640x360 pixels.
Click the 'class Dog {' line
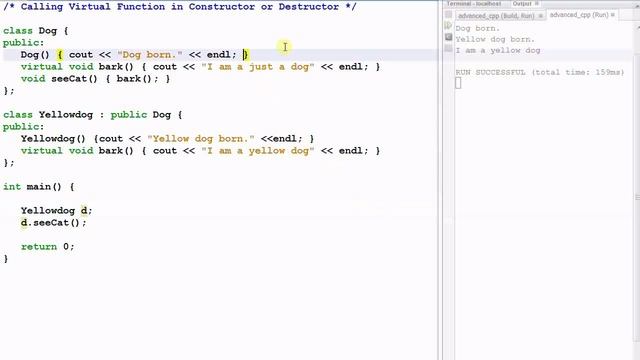tap(36, 31)
